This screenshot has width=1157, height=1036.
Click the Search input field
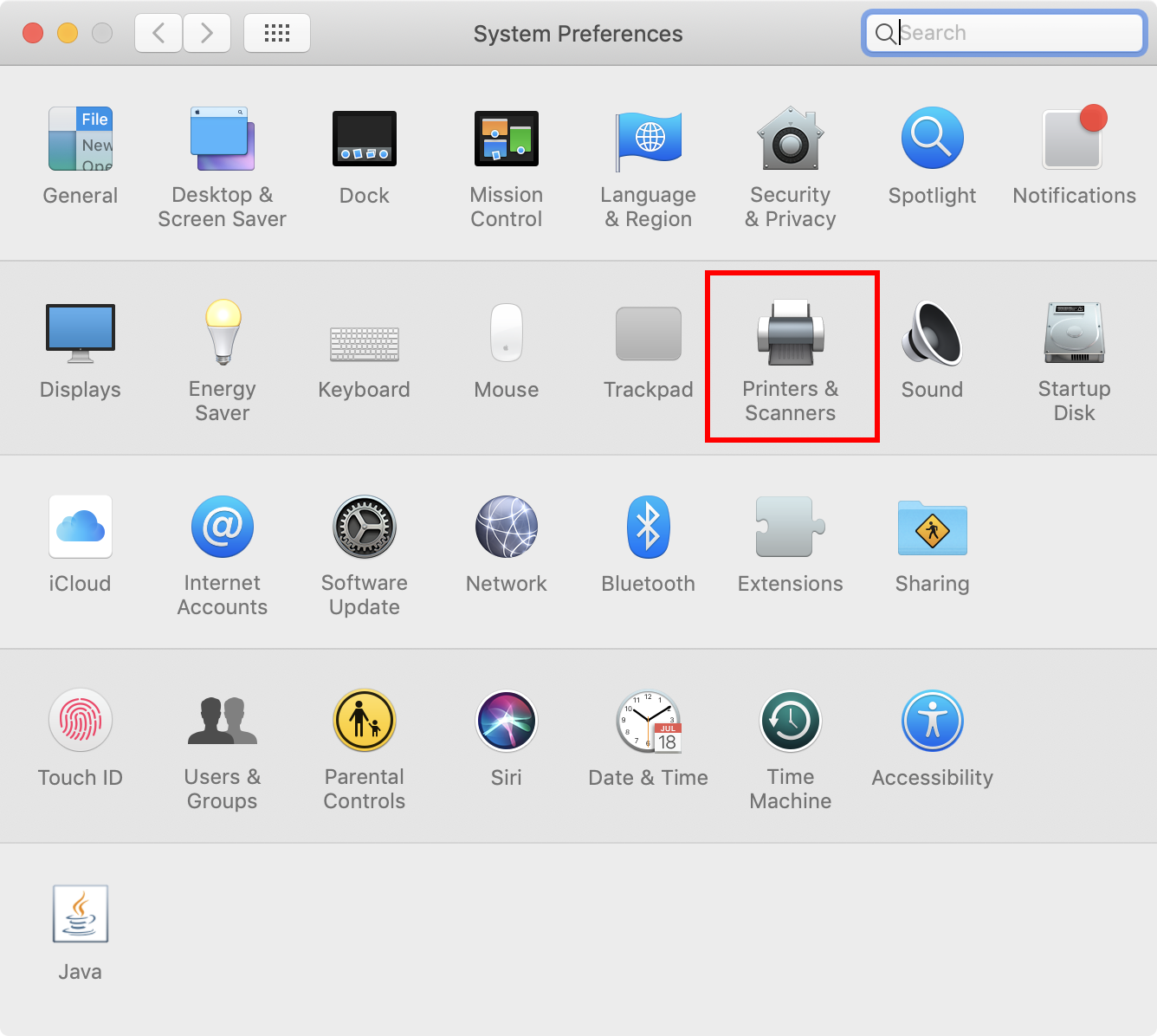click(1013, 33)
